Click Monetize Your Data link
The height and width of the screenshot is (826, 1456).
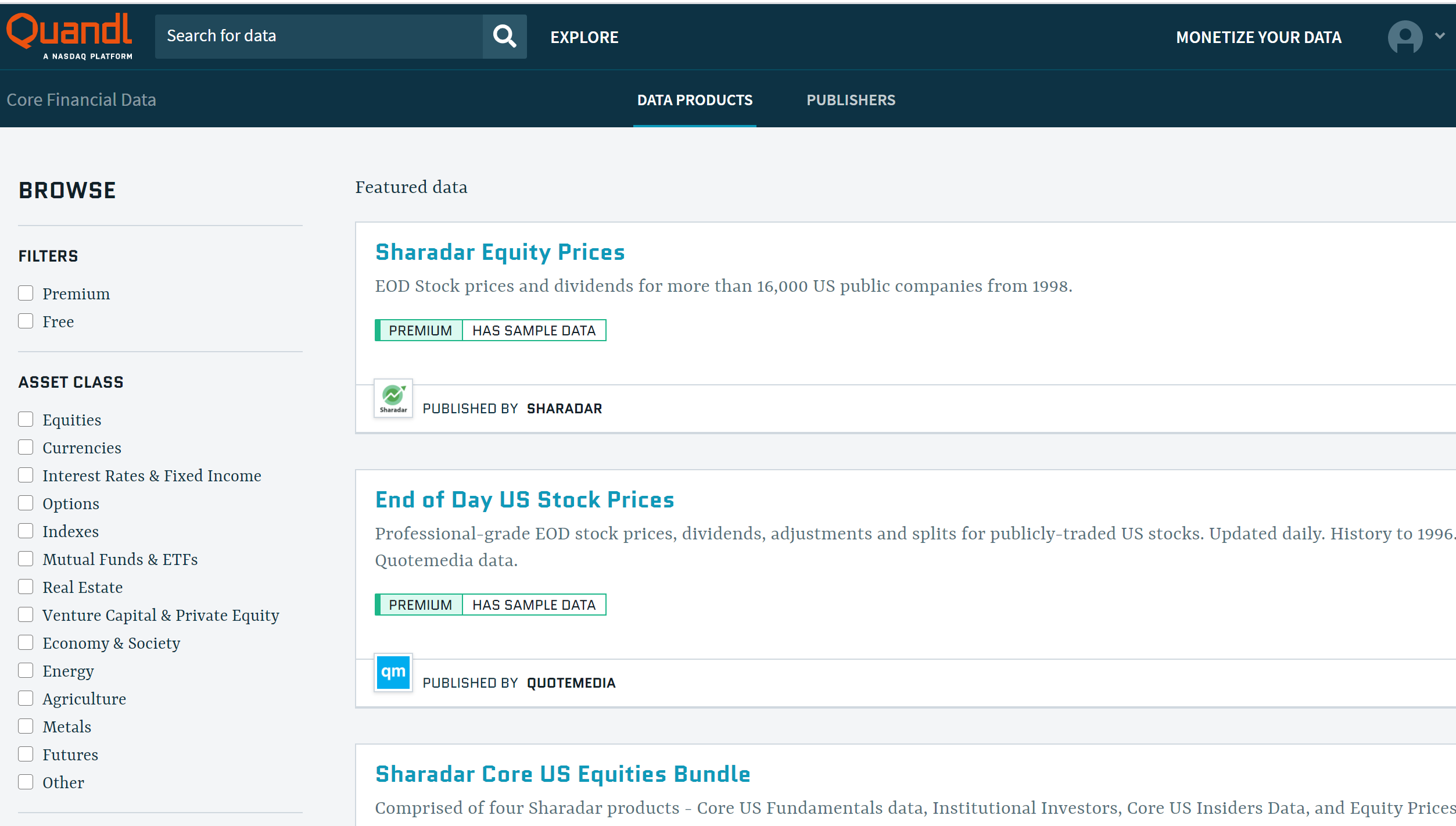click(x=1258, y=37)
